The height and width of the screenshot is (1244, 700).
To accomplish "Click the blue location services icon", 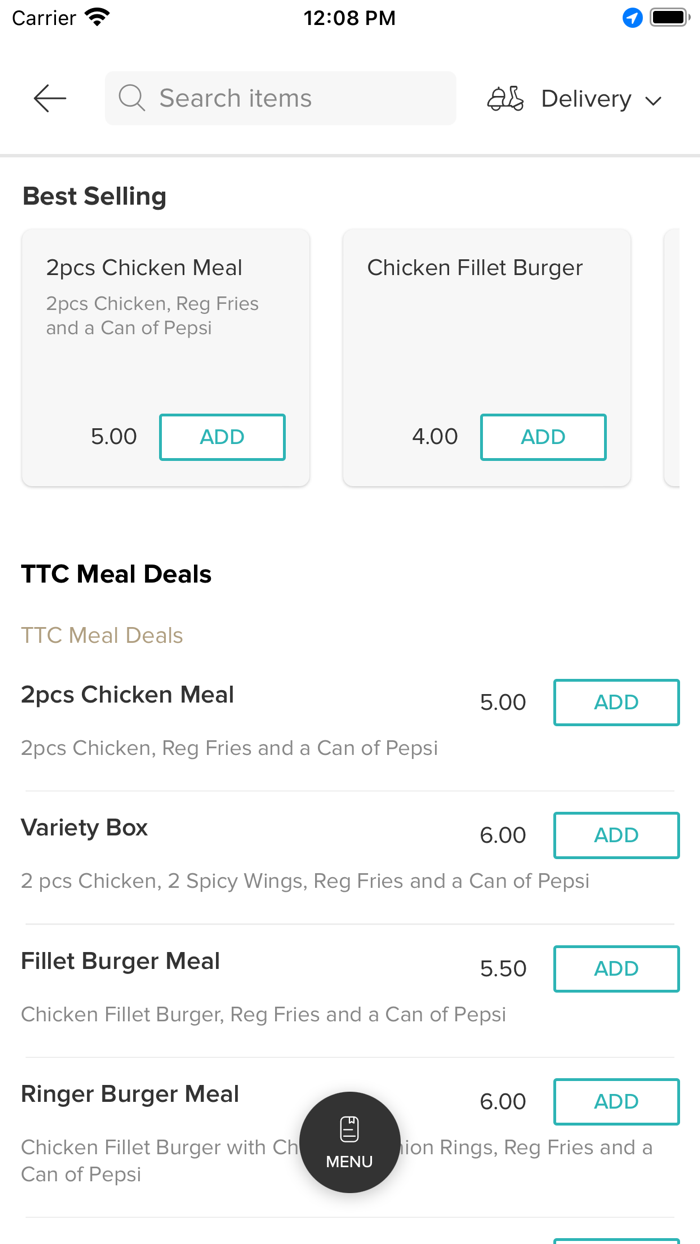I will [x=631, y=17].
